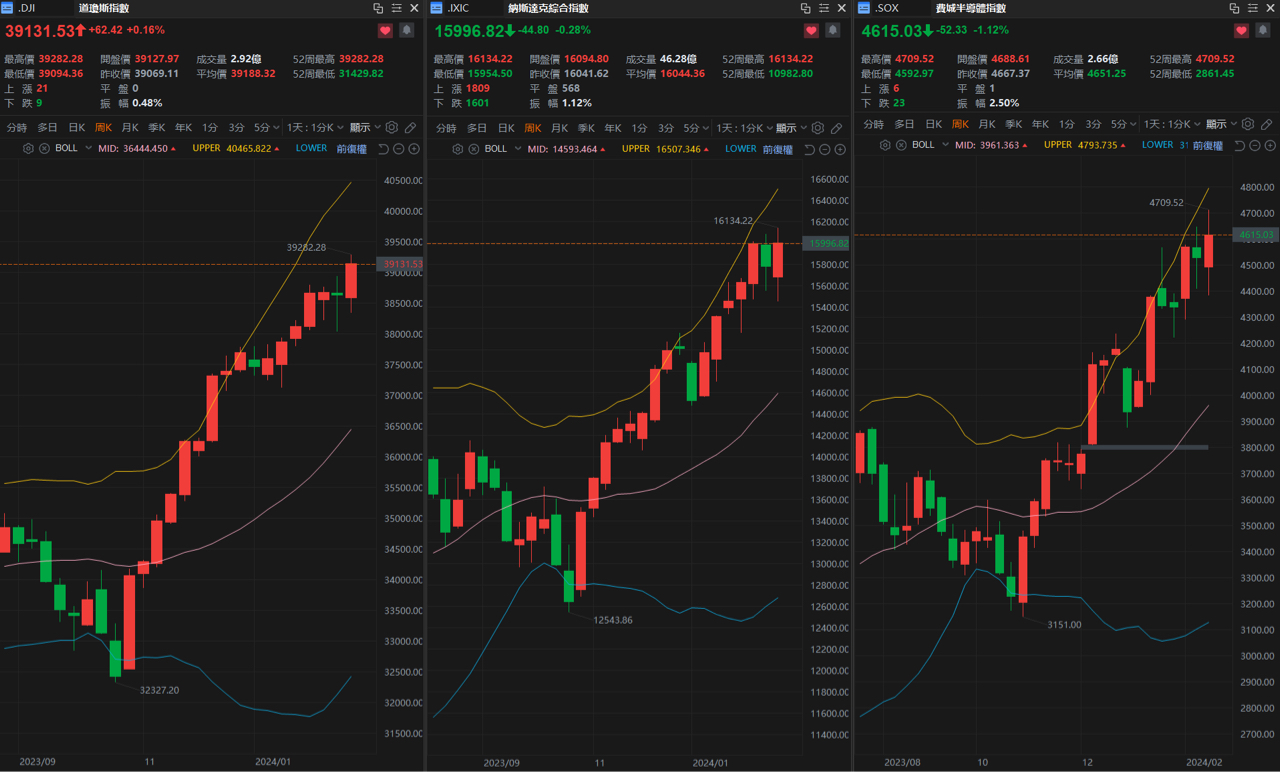Toggle price alert bell for .IXIC index

[x=834, y=31]
